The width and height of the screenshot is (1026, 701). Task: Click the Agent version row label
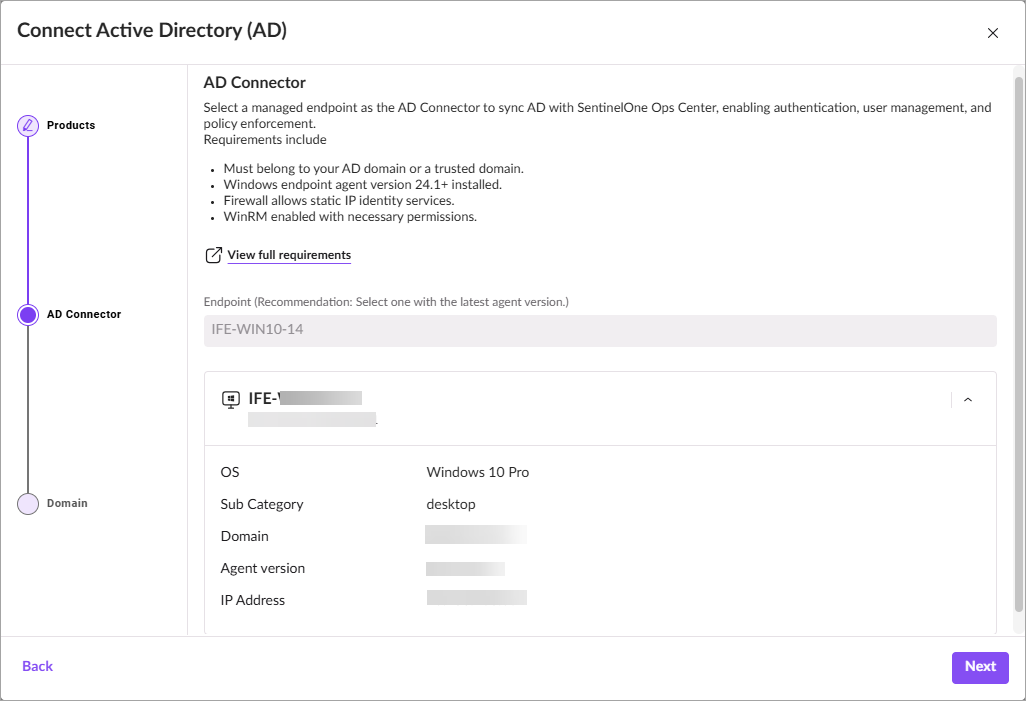(x=263, y=568)
